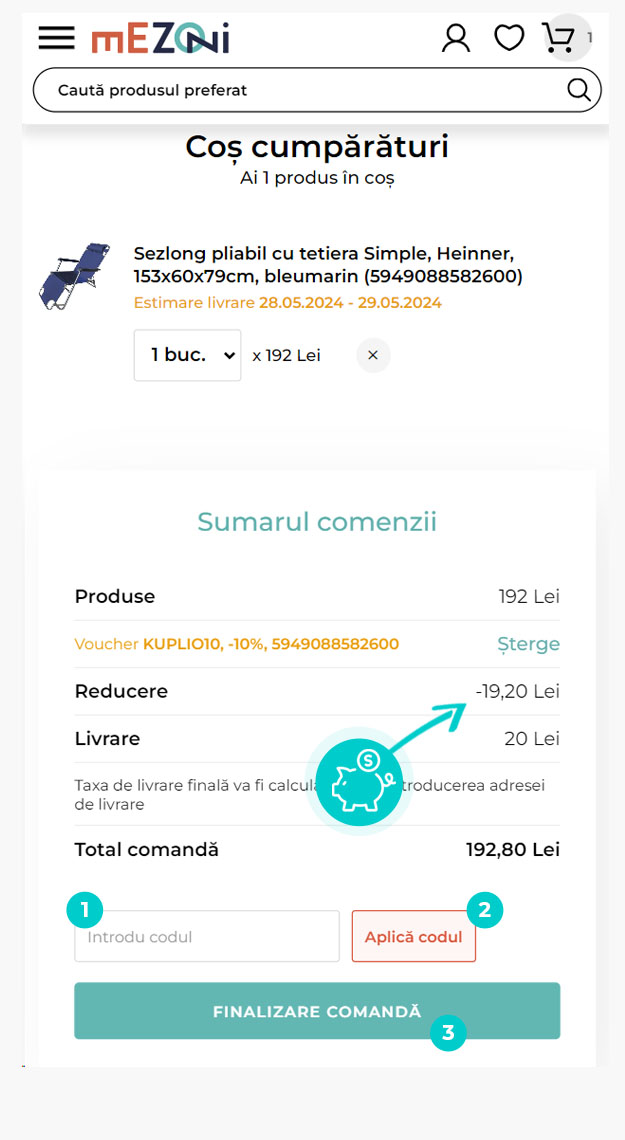Click the 'Introdu codul' voucher field
625x1140 pixels.
coord(207,937)
